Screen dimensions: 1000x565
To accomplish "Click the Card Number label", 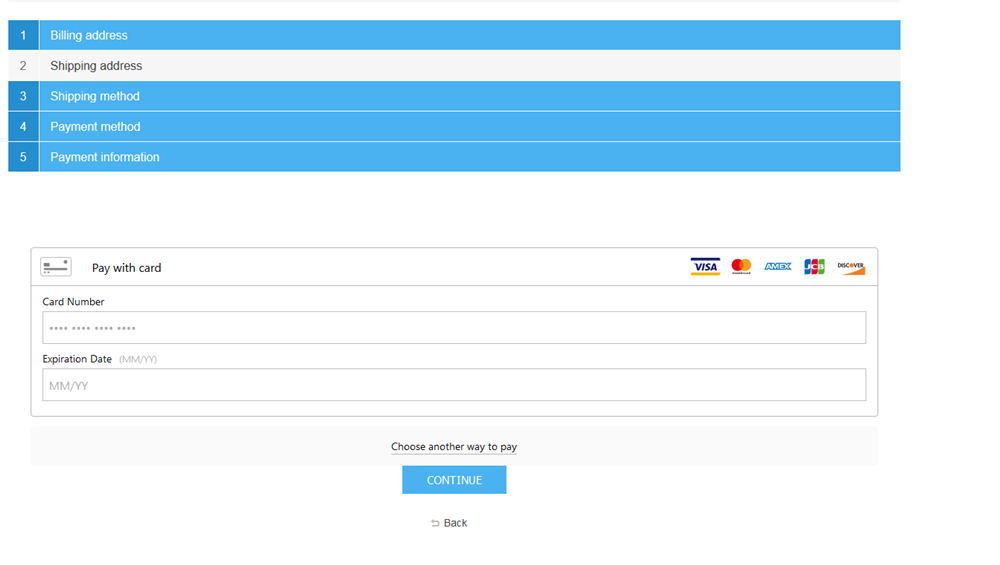I will 73,302.
